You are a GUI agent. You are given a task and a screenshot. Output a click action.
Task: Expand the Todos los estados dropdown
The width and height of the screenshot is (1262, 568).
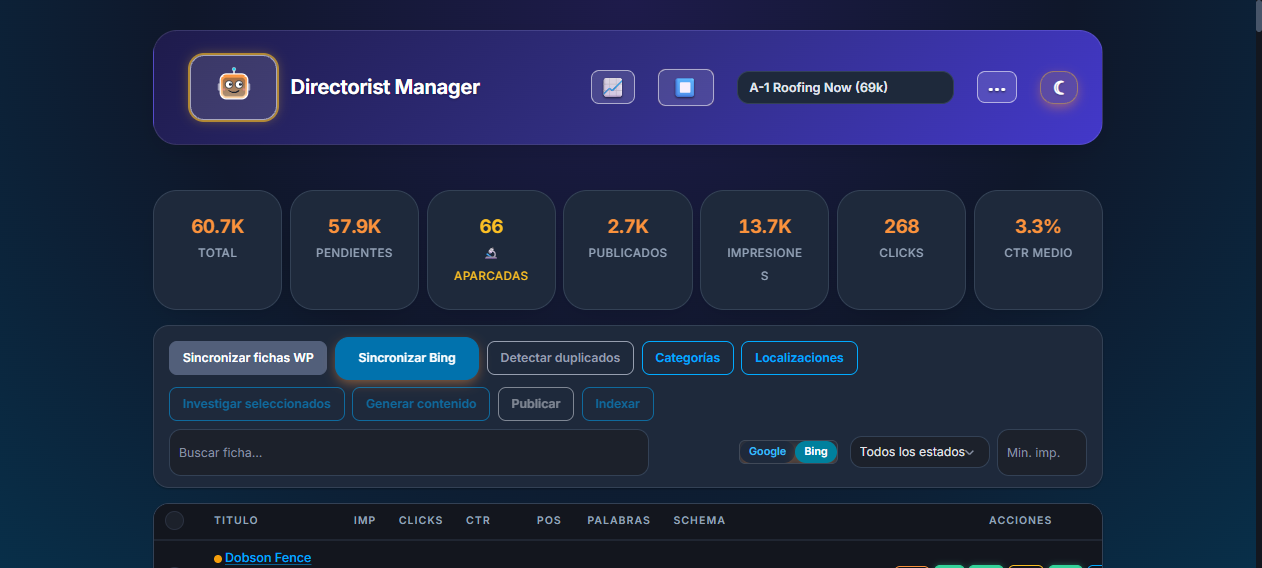pos(919,452)
